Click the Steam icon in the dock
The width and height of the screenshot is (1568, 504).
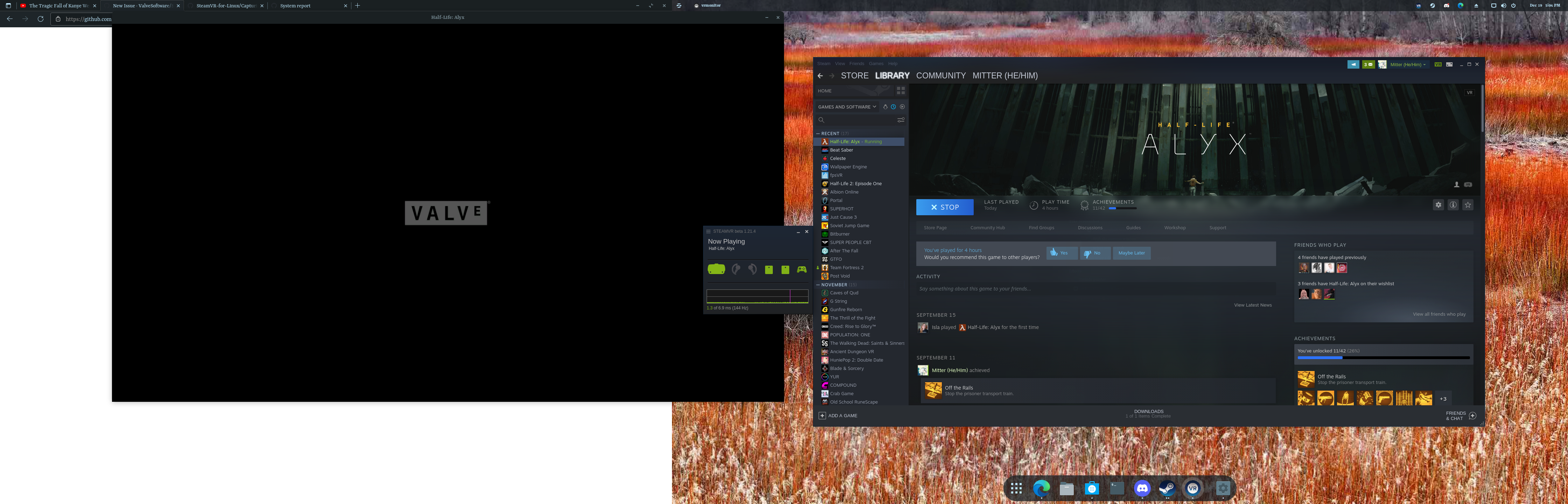click(1168, 488)
